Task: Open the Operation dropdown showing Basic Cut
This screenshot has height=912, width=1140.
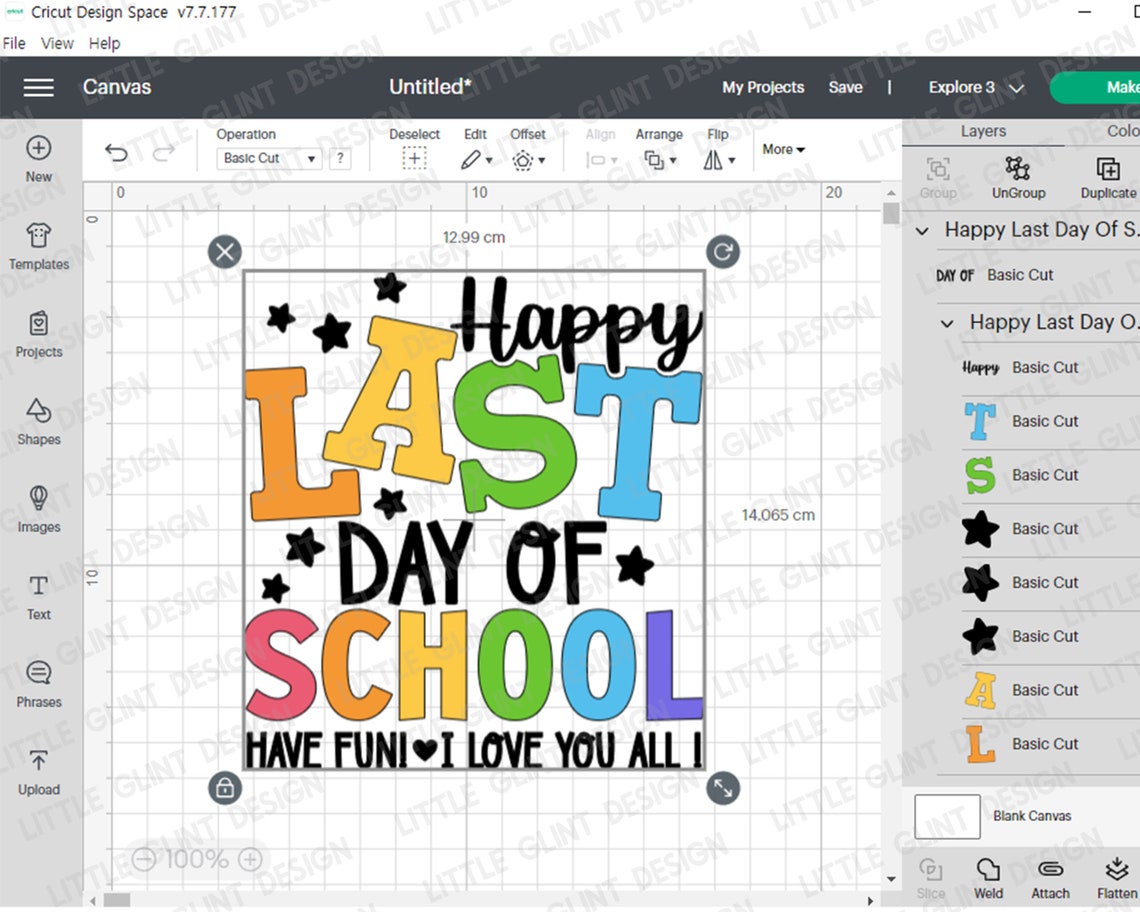Action: click(x=268, y=158)
